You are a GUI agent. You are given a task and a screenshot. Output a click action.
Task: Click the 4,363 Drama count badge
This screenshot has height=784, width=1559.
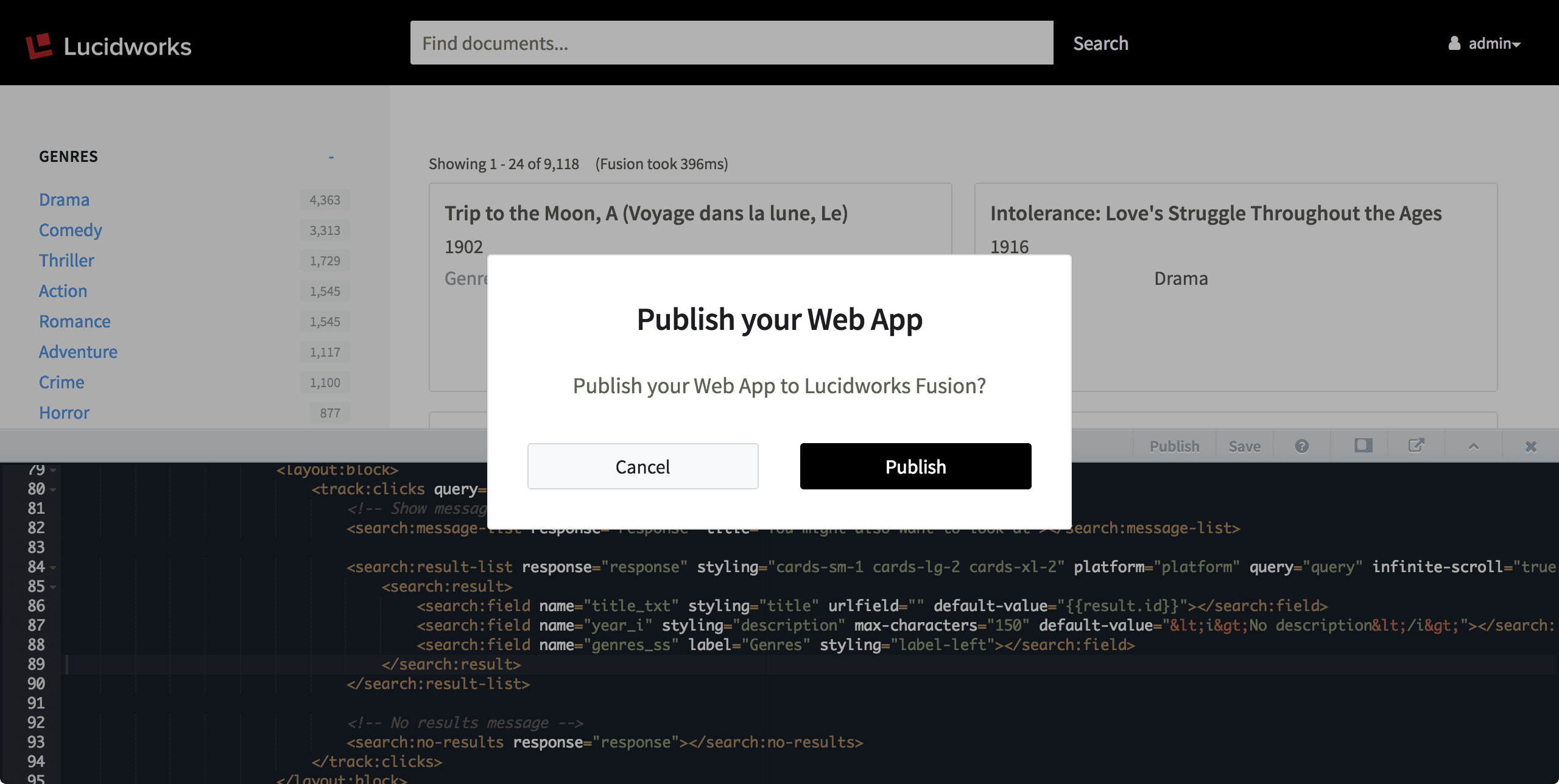pos(325,200)
